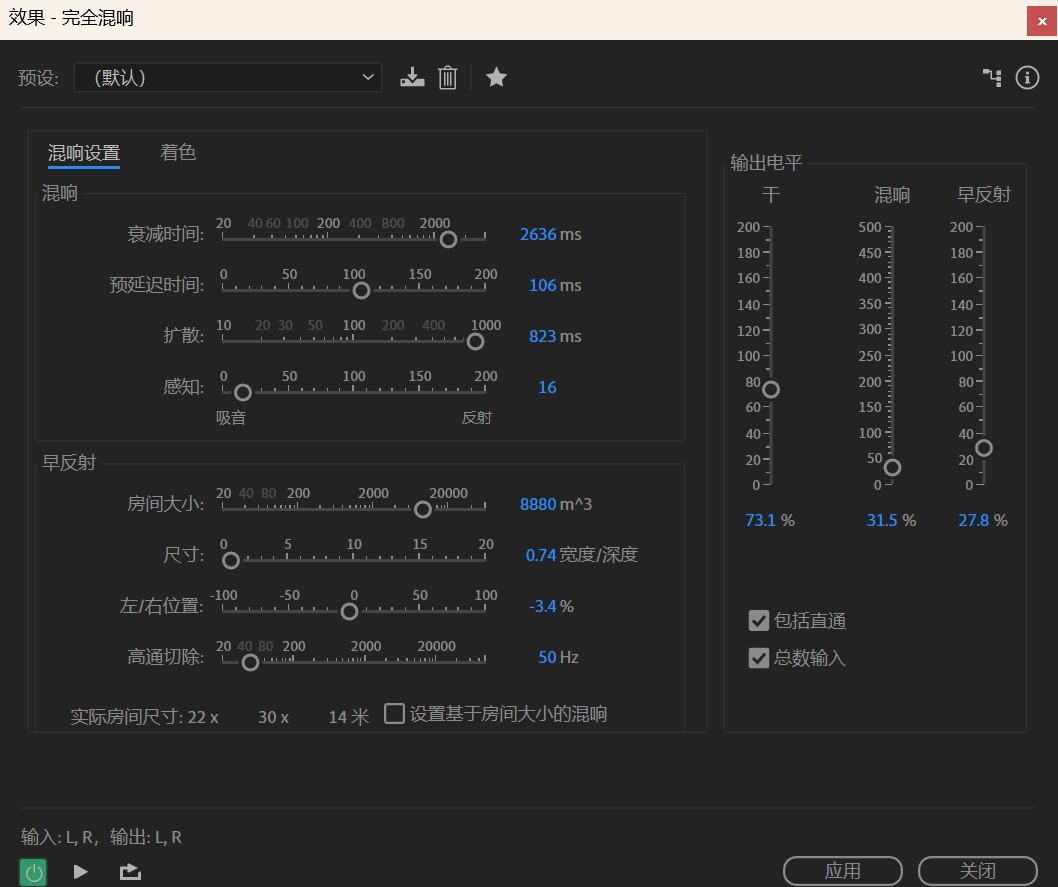Viewport: 1058px width, 887px height.
Task: Open the channel map editor icon
Action: (992, 77)
